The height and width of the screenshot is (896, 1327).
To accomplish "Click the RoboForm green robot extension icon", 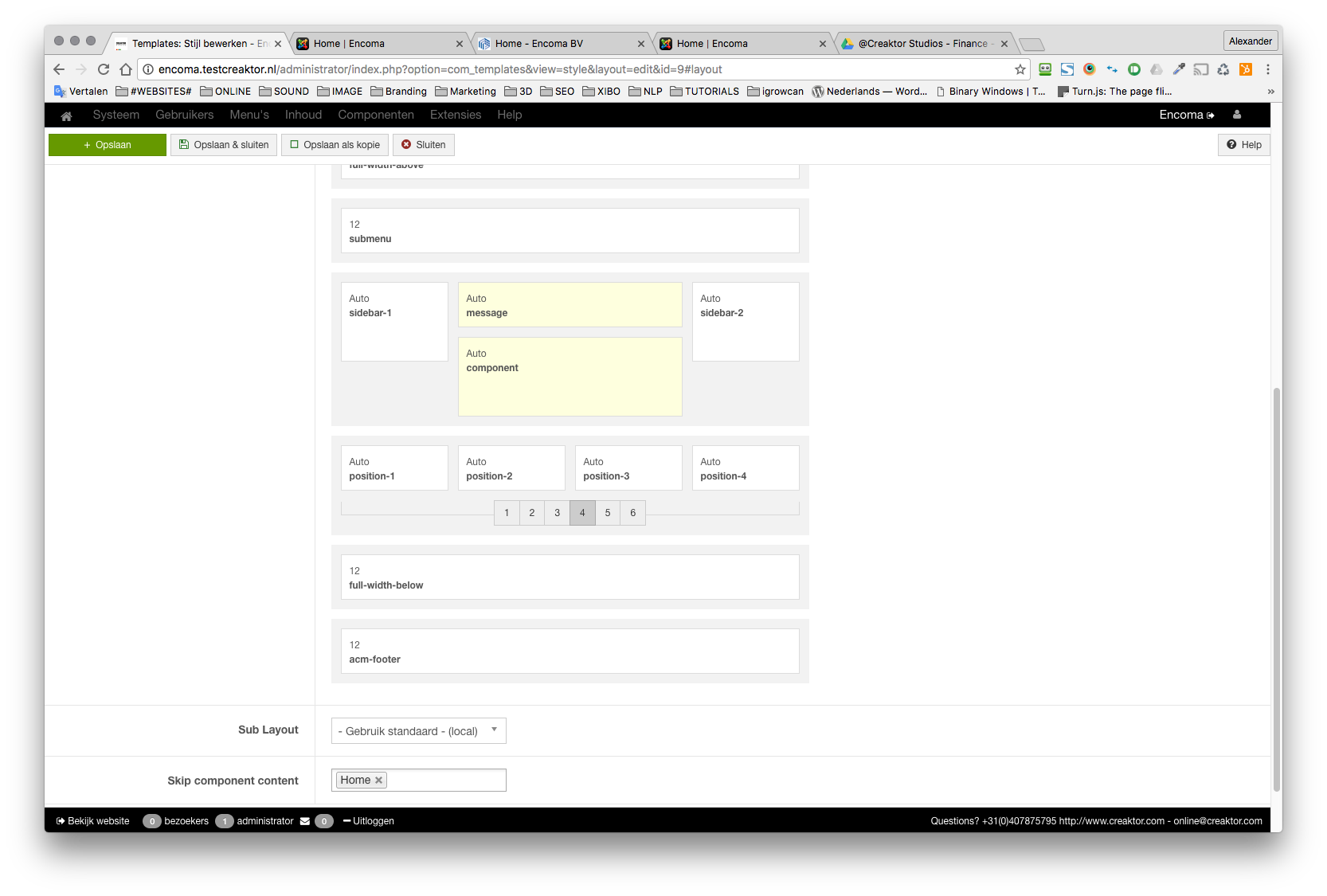I will (x=1045, y=69).
